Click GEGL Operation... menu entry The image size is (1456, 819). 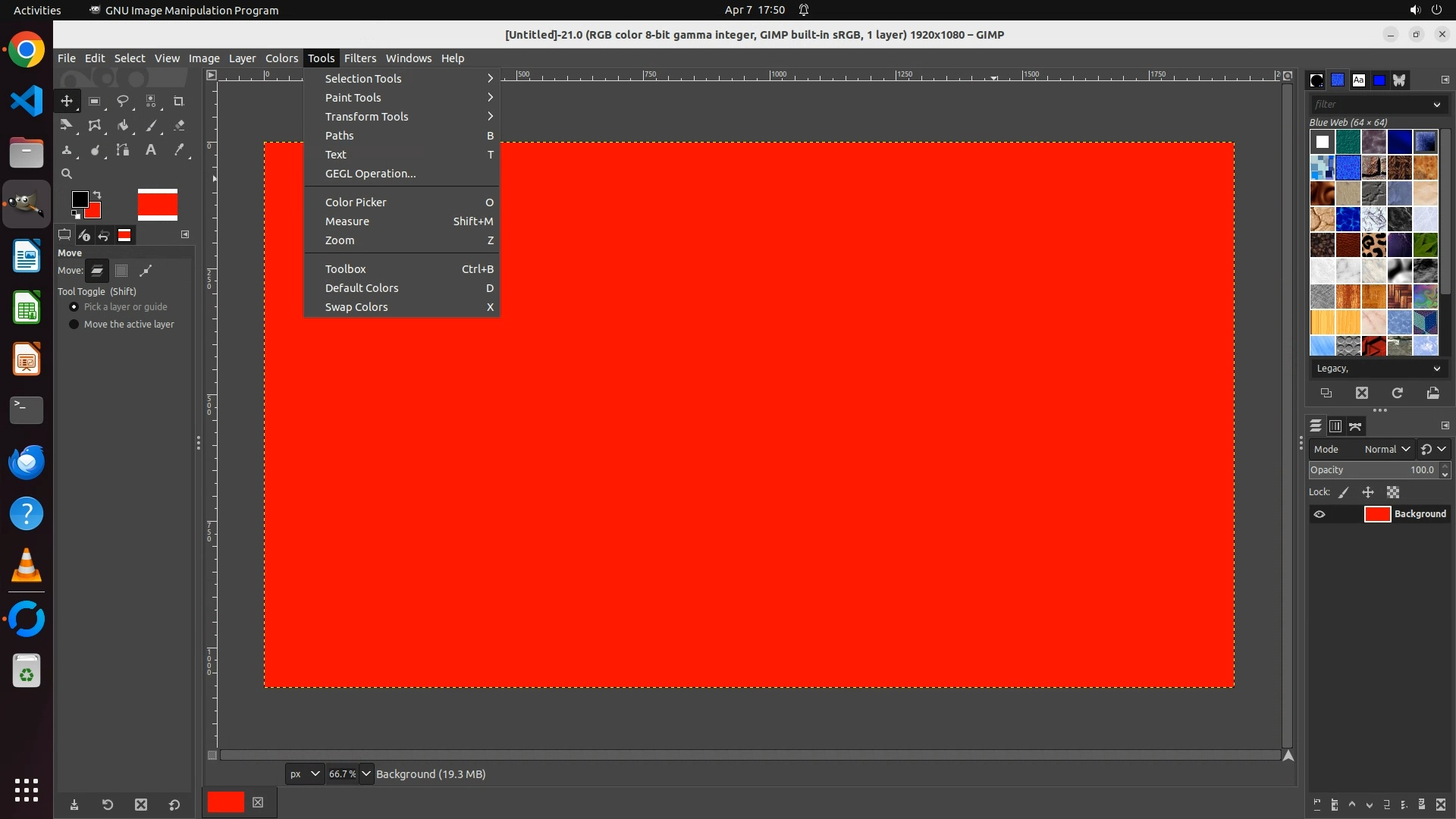370,174
